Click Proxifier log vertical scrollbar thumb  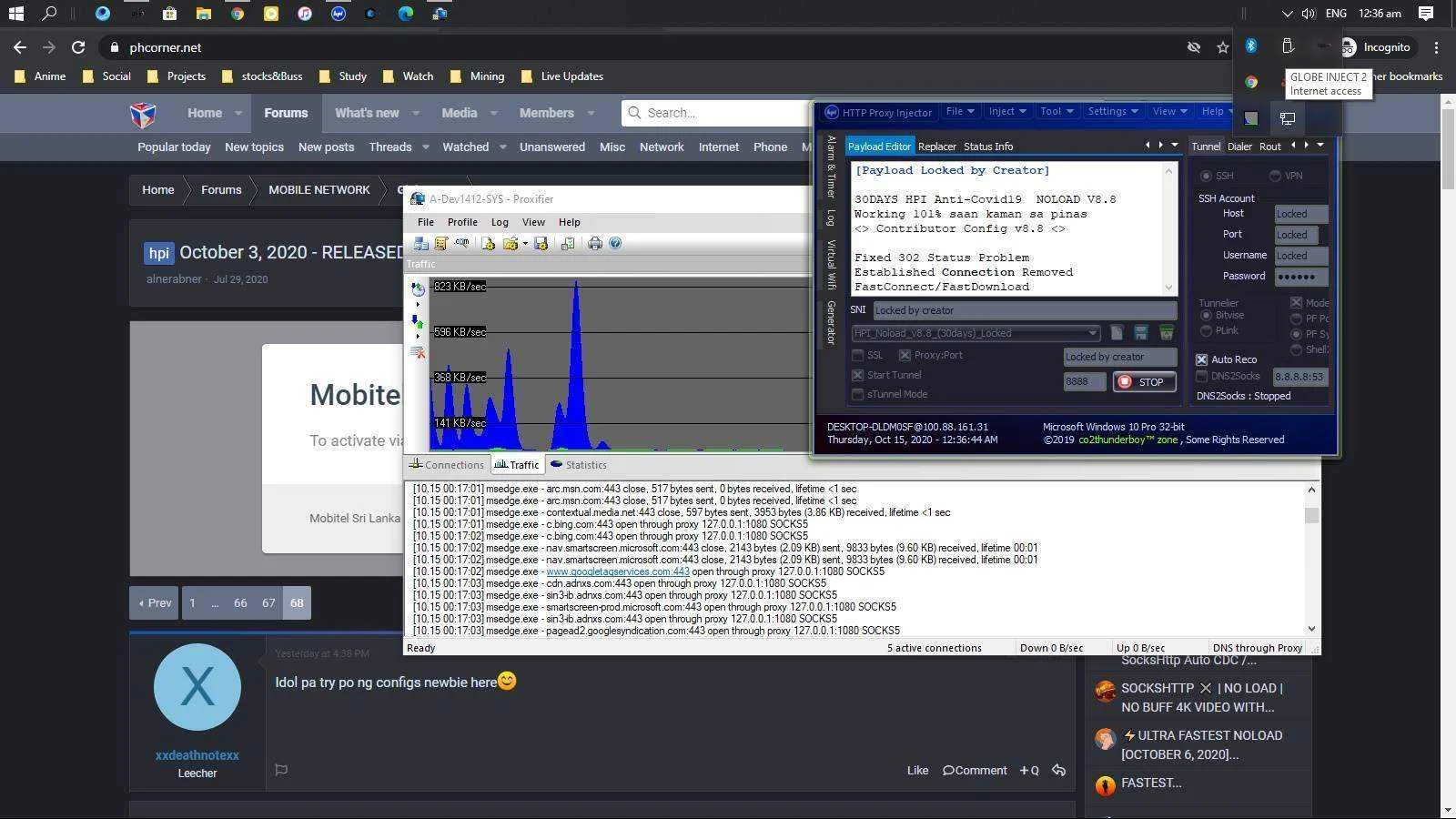tap(1311, 516)
